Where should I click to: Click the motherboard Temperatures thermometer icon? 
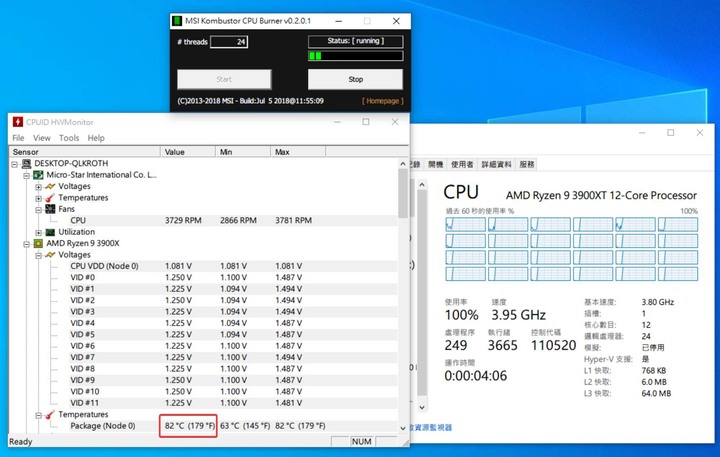tap(50, 198)
